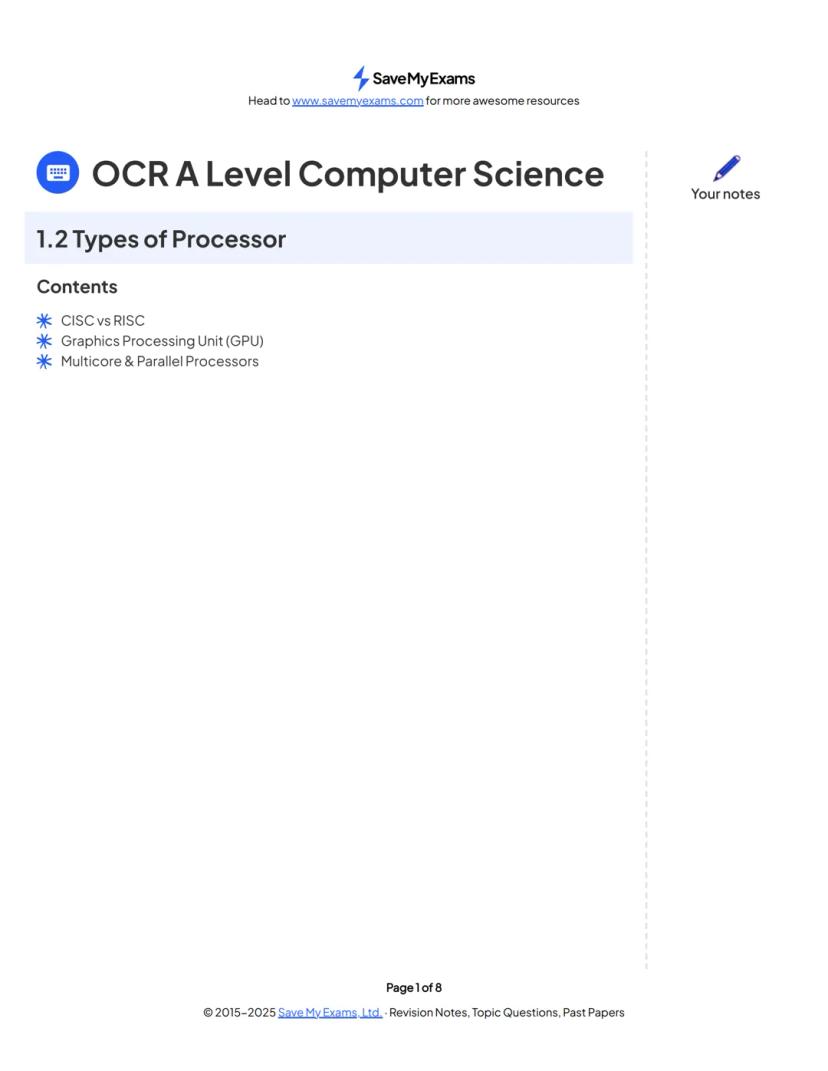Click the star bullet beside Multicore & Parallel Processors
The height and width of the screenshot is (1071, 828).
[44, 362]
